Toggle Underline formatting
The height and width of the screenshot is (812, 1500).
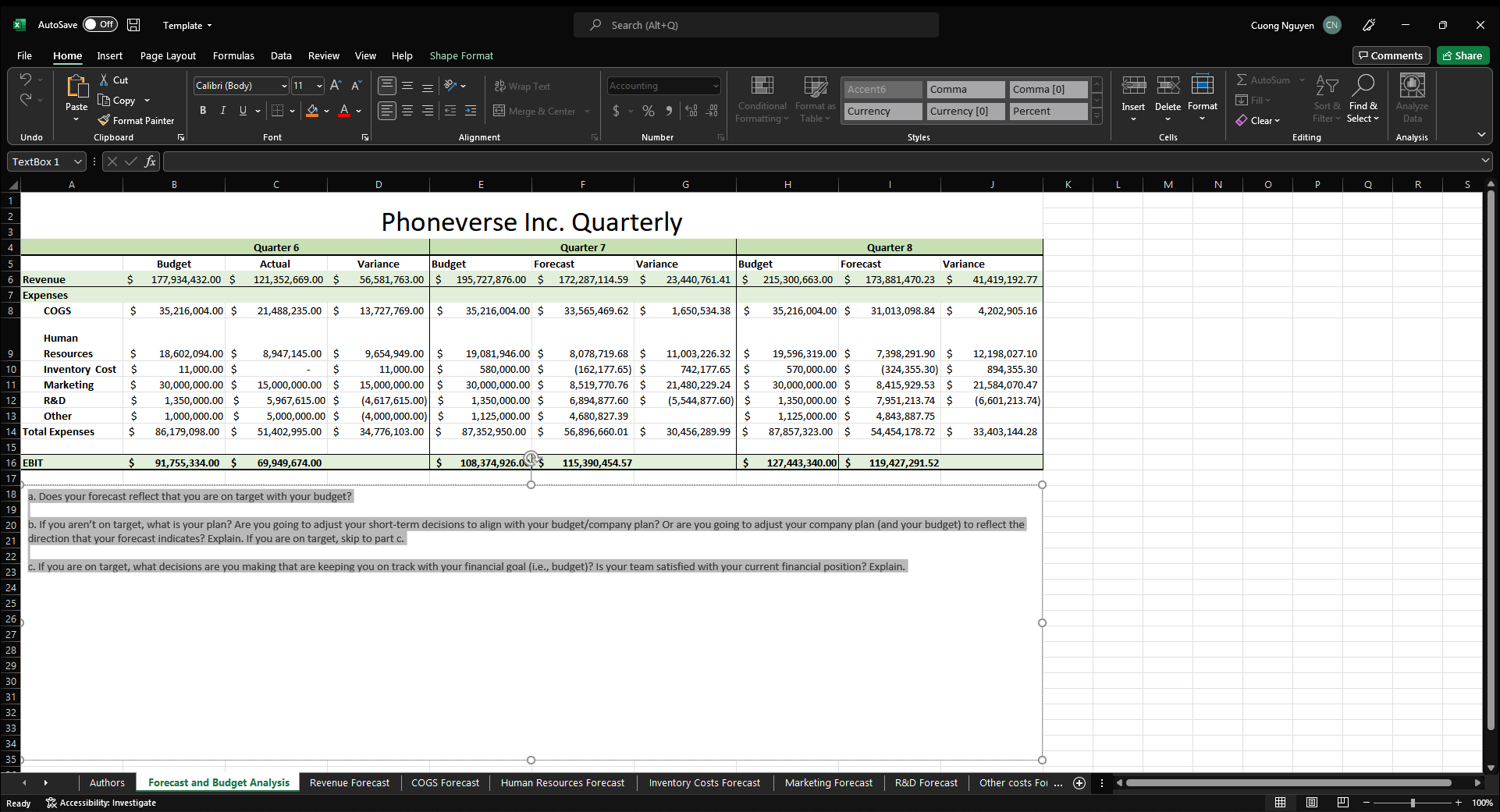243,111
